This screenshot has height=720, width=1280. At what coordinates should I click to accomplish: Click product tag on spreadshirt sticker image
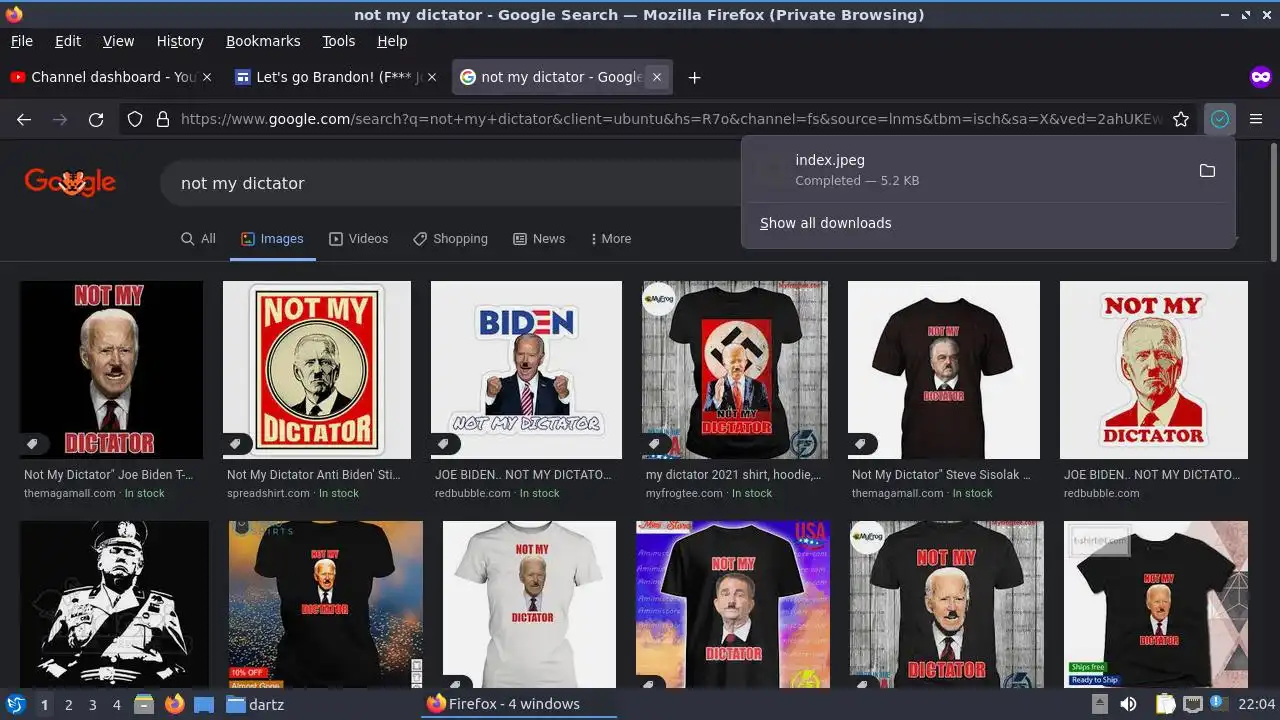pyautogui.click(x=235, y=443)
